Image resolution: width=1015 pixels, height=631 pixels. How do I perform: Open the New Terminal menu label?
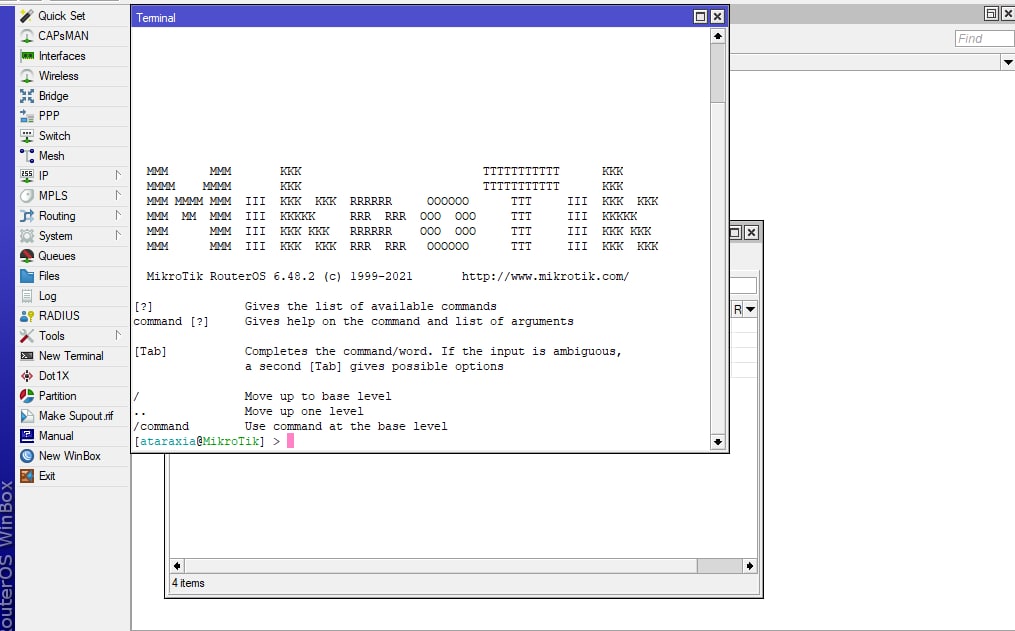(71, 356)
